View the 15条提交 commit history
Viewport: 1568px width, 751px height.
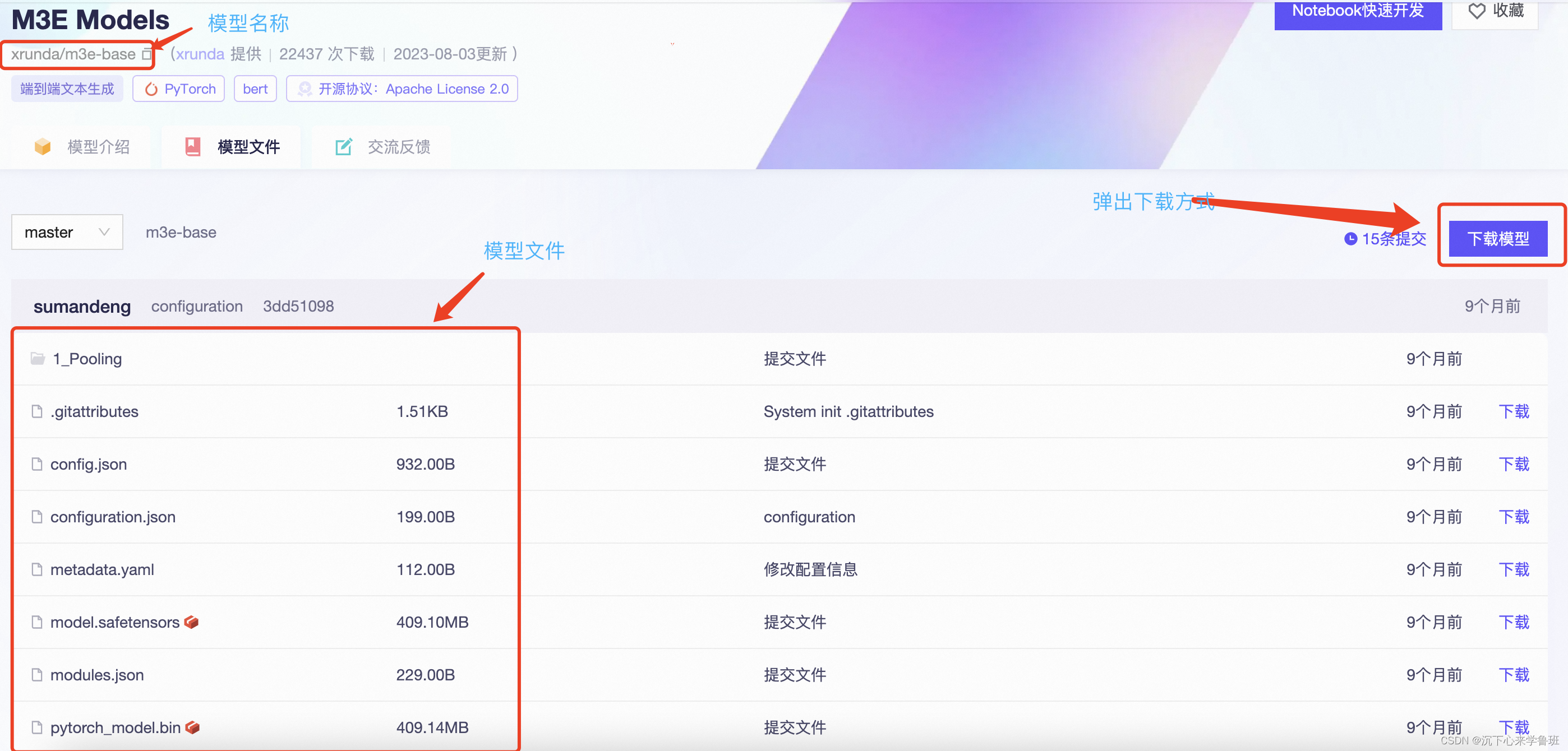tap(1385, 239)
